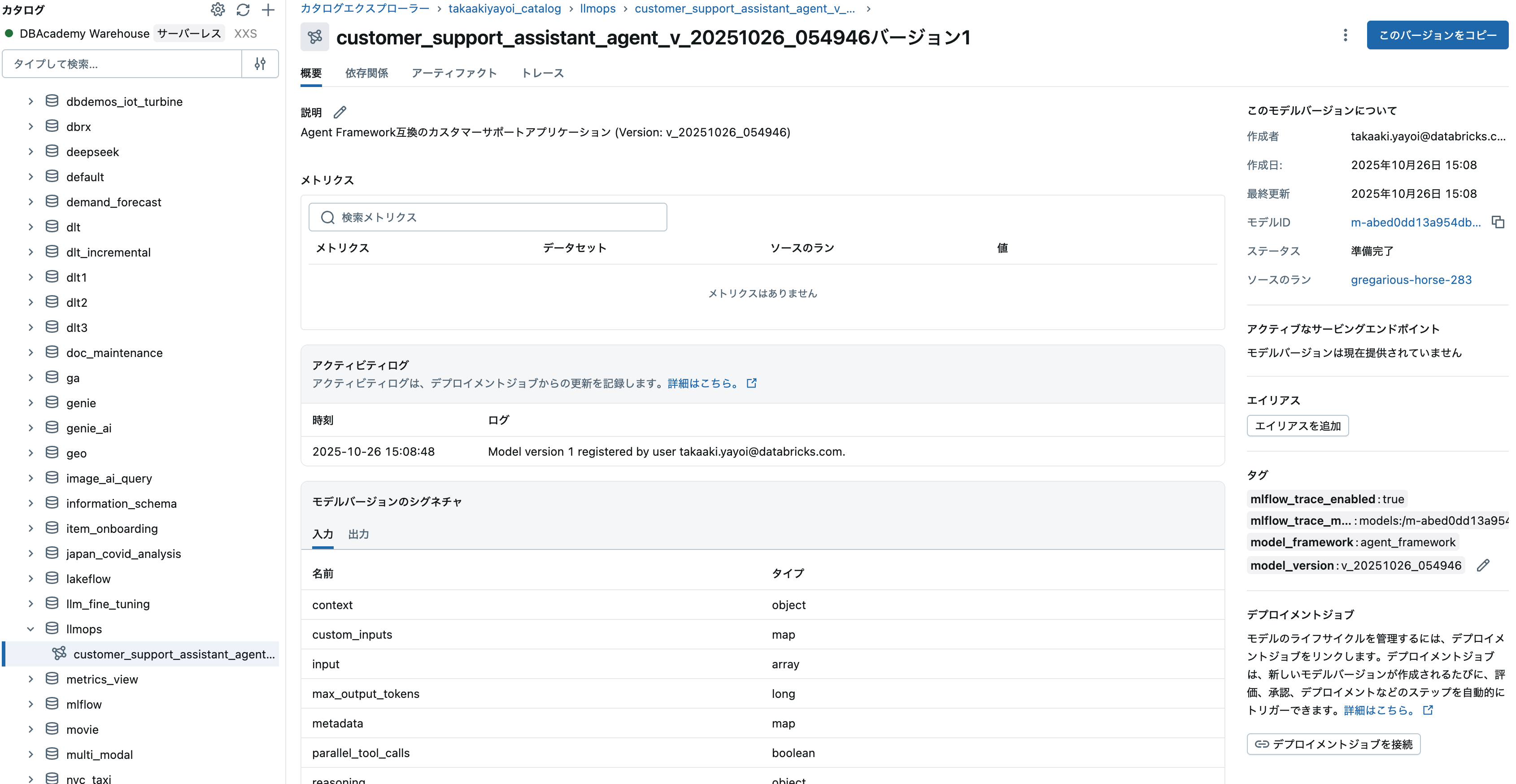Refresh the catalog tree
The height and width of the screenshot is (784, 1516).
click(x=243, y=9)
